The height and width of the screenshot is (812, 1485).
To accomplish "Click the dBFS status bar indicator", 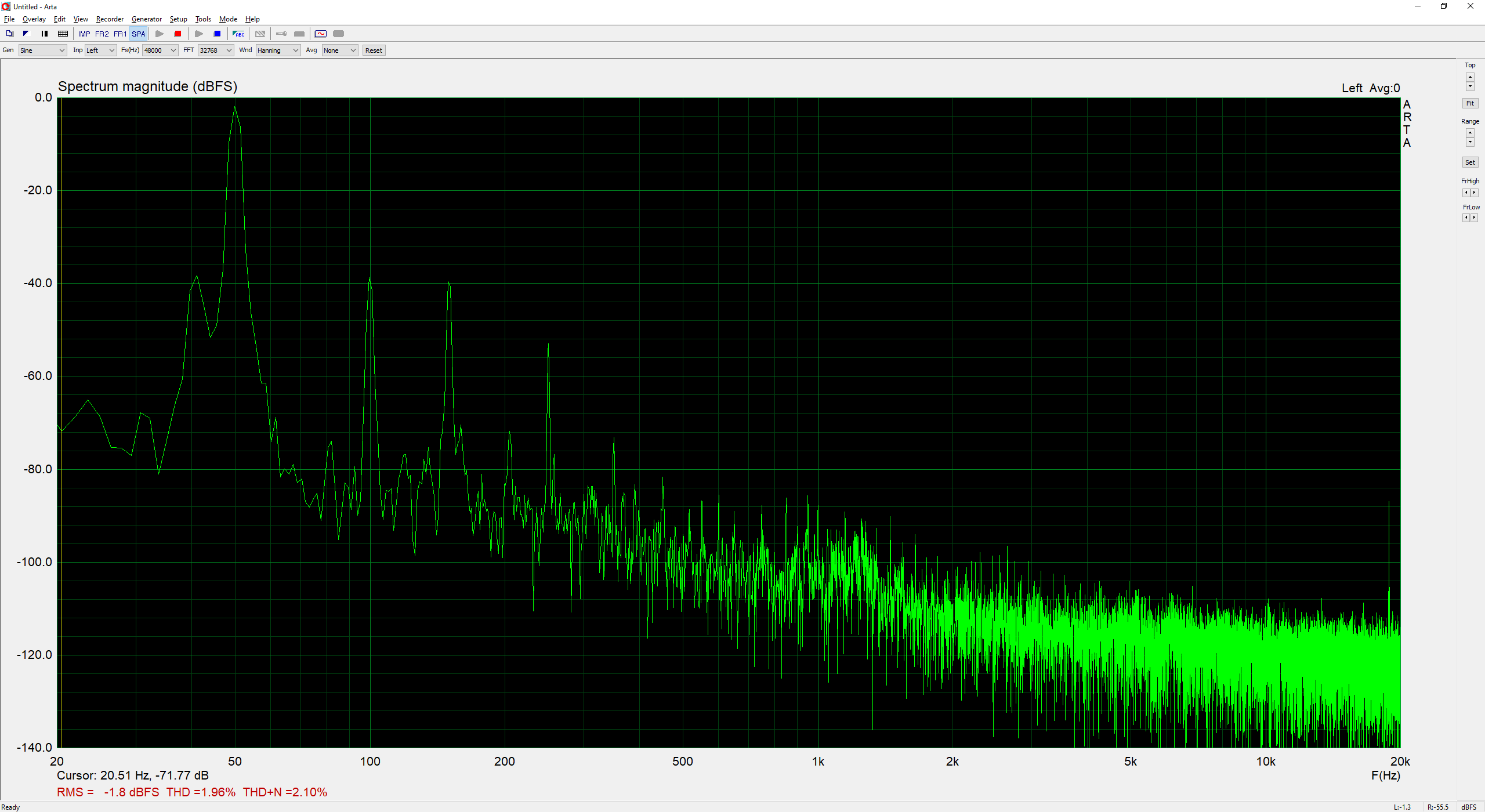I will 1469,807.
